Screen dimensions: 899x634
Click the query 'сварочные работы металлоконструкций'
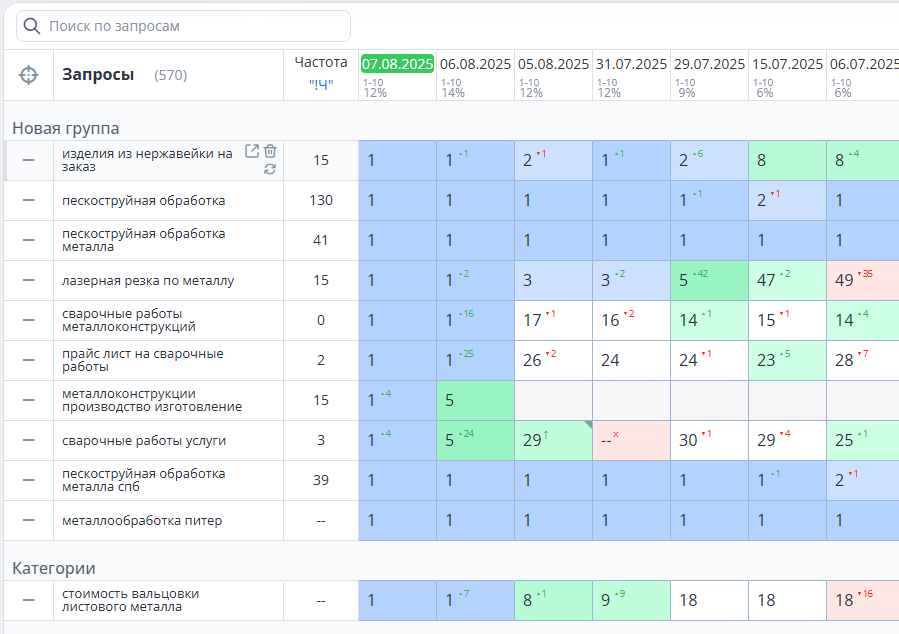point(129,320)
